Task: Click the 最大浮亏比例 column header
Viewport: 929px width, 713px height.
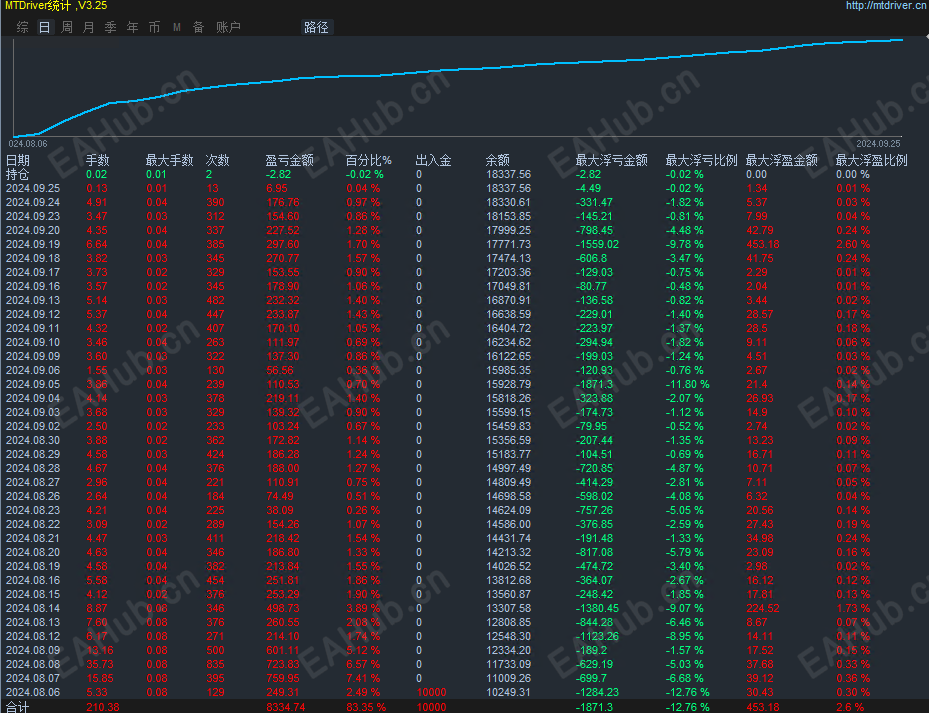Action: (701, 160)
